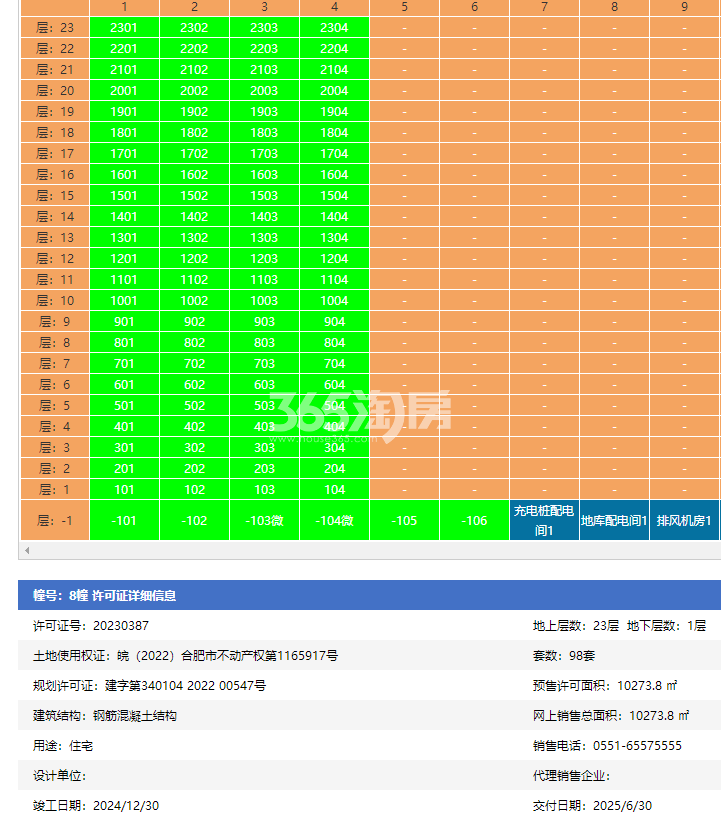Choose unit 204 cell

pyautogui.click(x=334, y=469)
